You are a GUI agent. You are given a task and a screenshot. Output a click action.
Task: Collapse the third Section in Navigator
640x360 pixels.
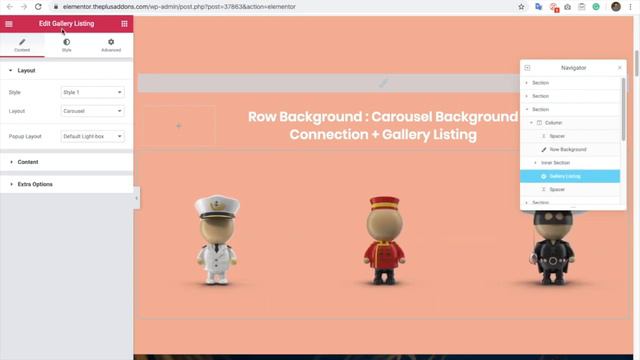pyautogui.click(x=527, y=109)
